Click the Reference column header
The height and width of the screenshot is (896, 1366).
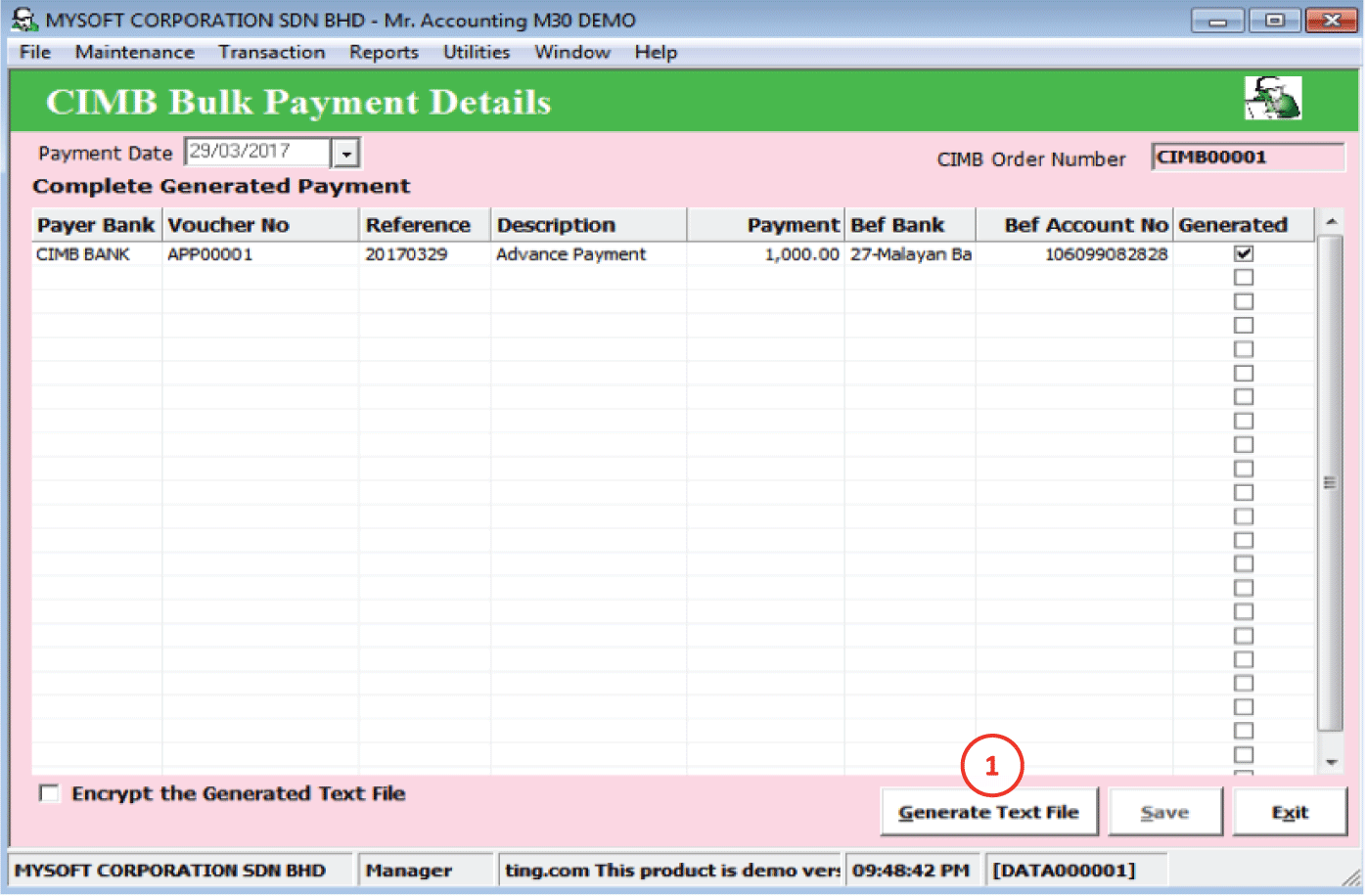pos(425,225)
